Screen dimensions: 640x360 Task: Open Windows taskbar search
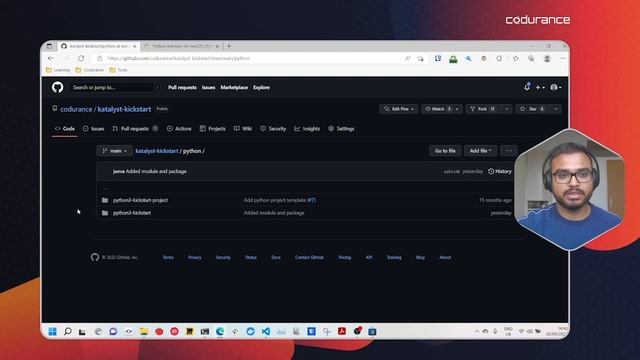click(68, 331)
